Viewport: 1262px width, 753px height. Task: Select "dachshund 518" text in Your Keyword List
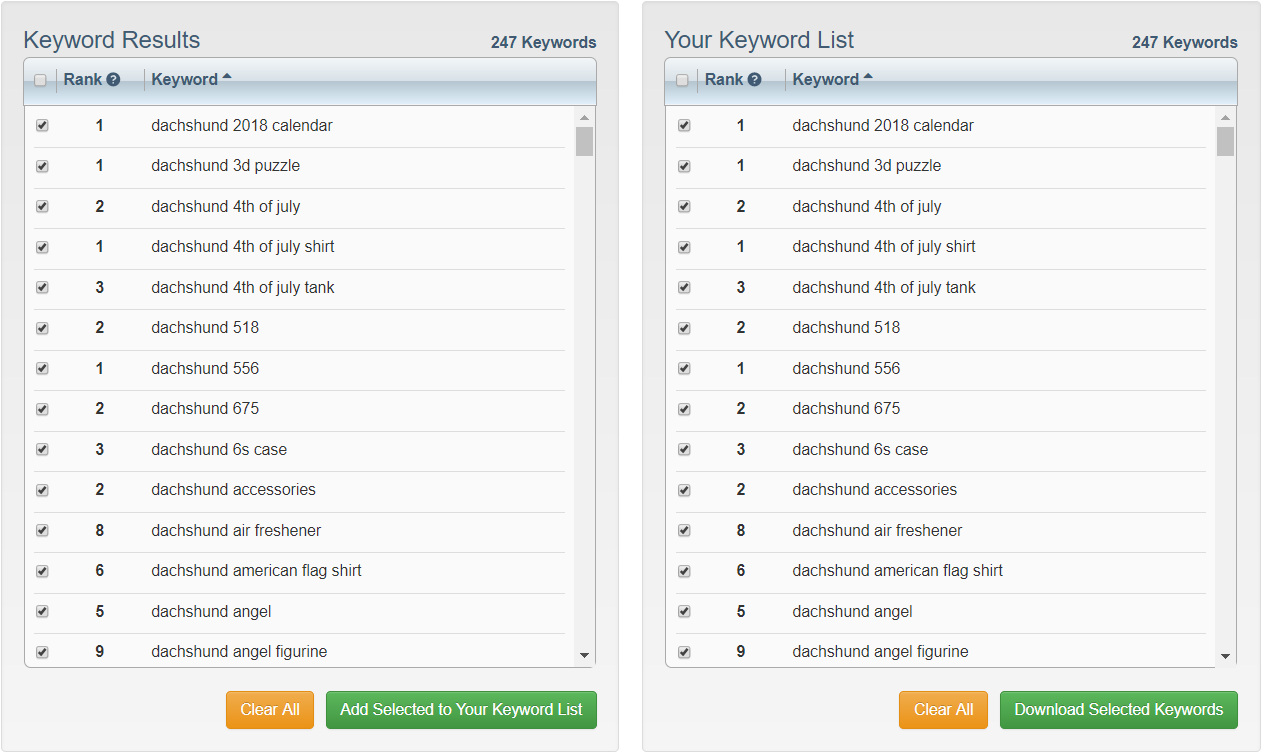(846, 328)
